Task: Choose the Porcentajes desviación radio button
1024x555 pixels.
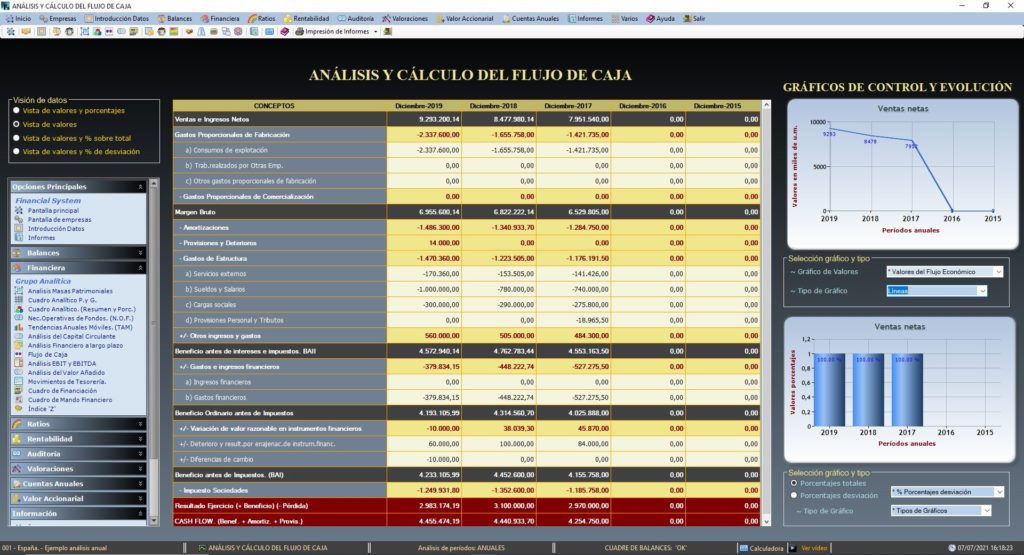Action: 794,496
